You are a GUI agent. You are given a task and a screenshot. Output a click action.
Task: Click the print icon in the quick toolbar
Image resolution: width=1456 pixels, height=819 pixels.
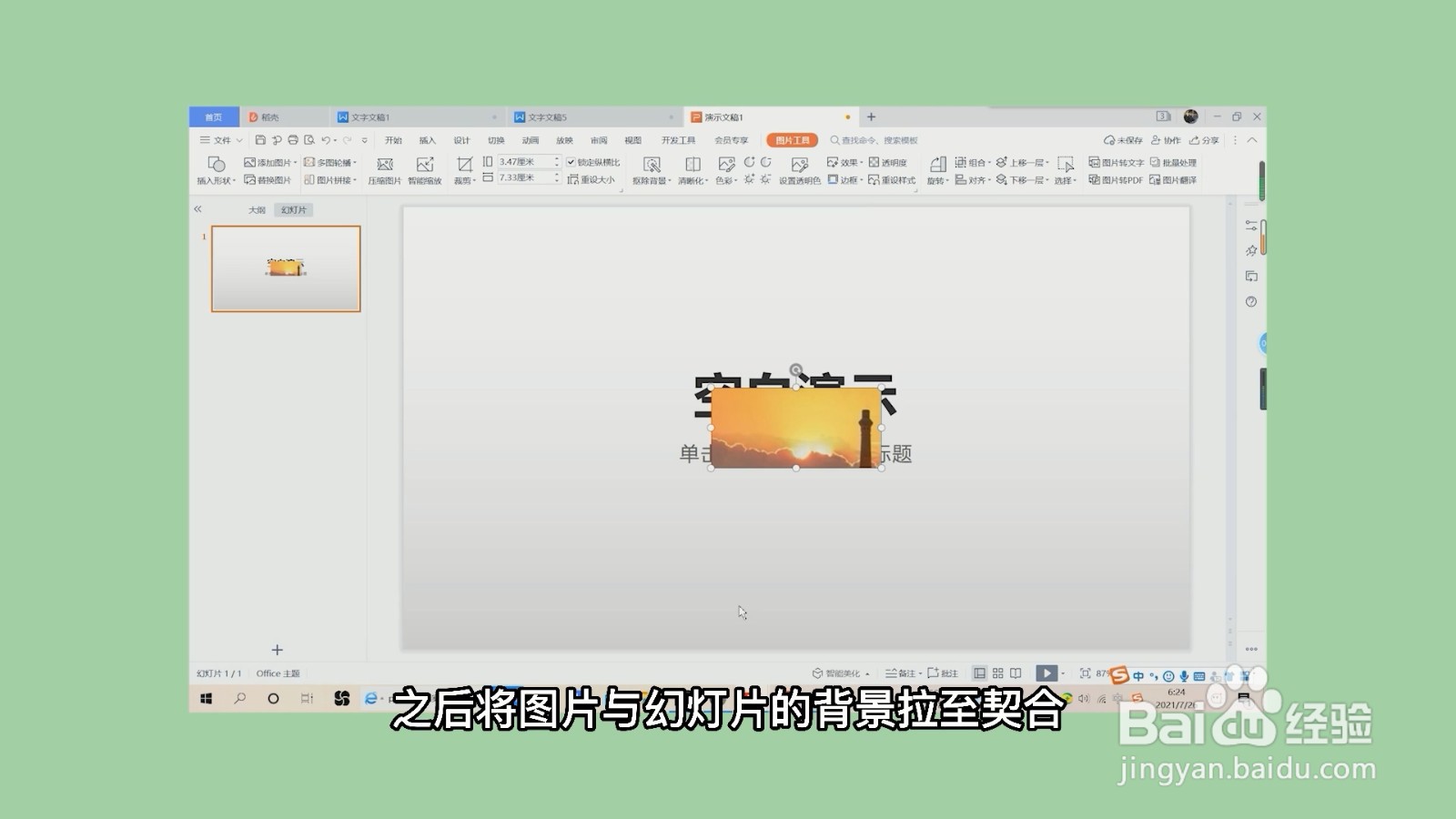(x=293, y=140)
